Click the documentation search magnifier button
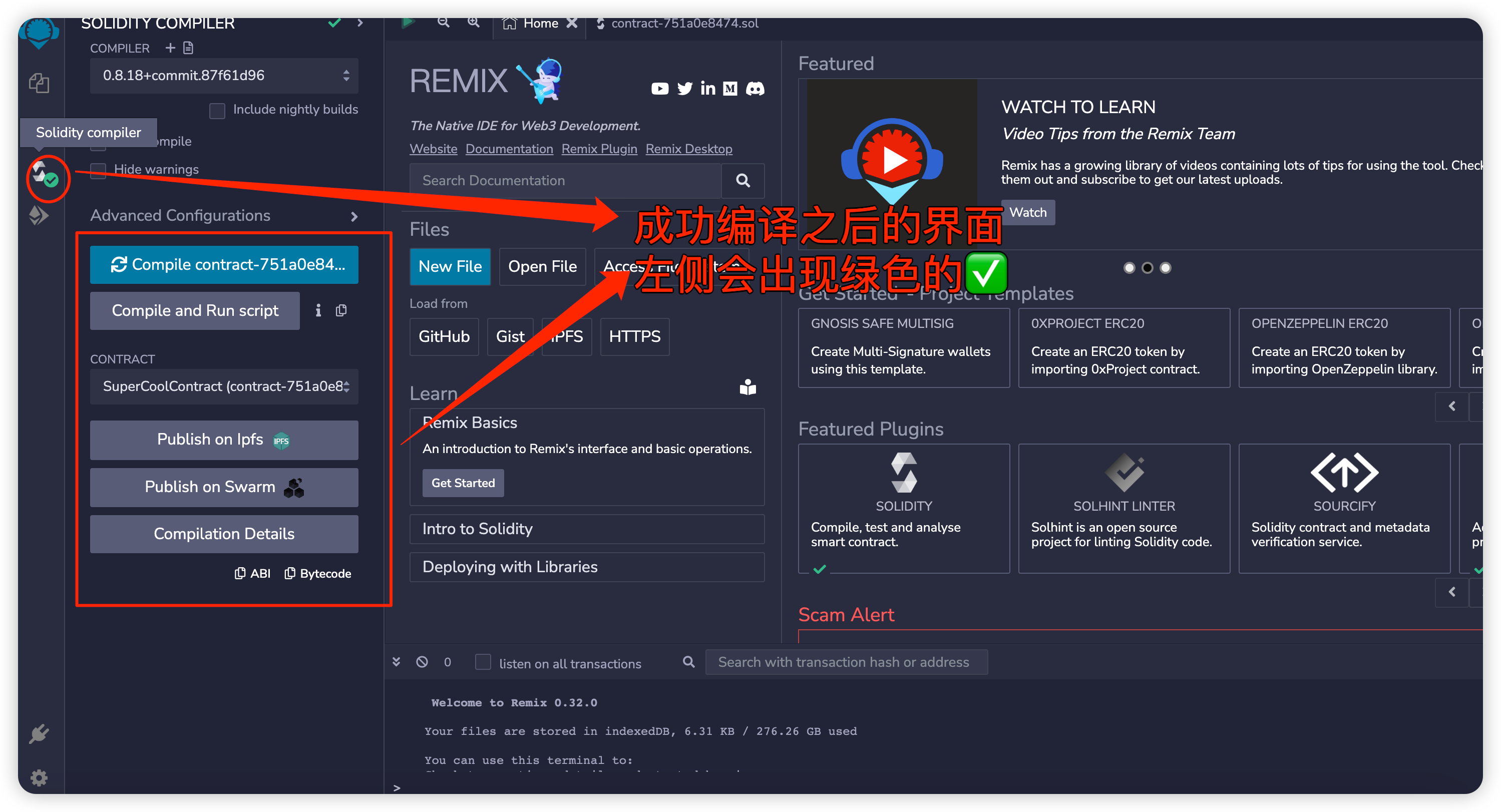The image size is (1501, 812). [x=743, y=181]
